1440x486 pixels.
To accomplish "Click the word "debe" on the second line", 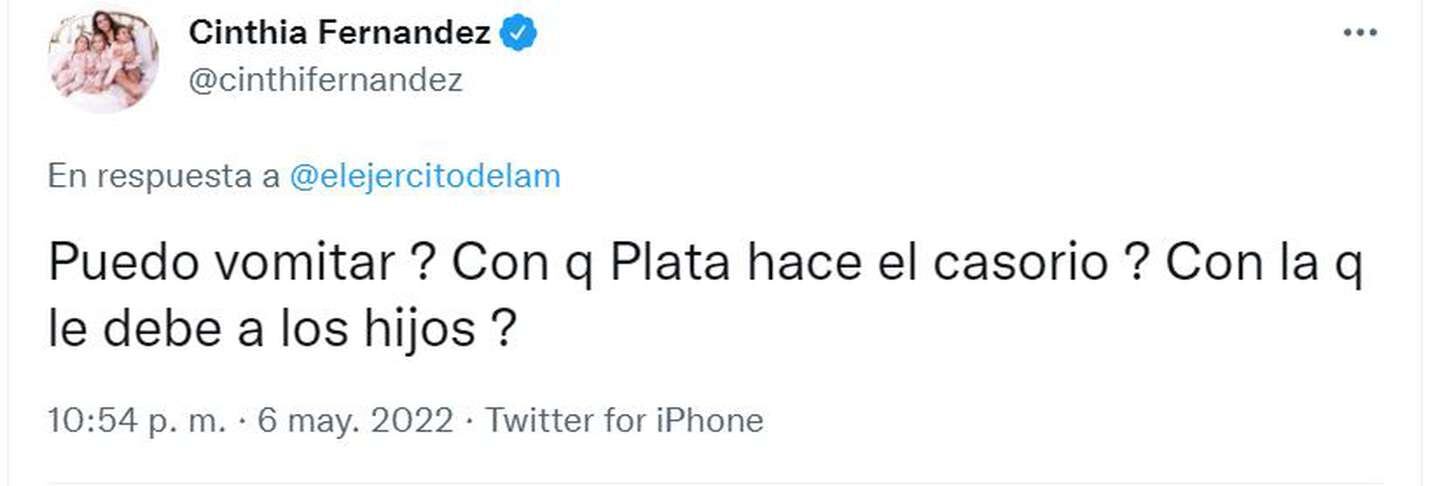I will click(158, 329).
